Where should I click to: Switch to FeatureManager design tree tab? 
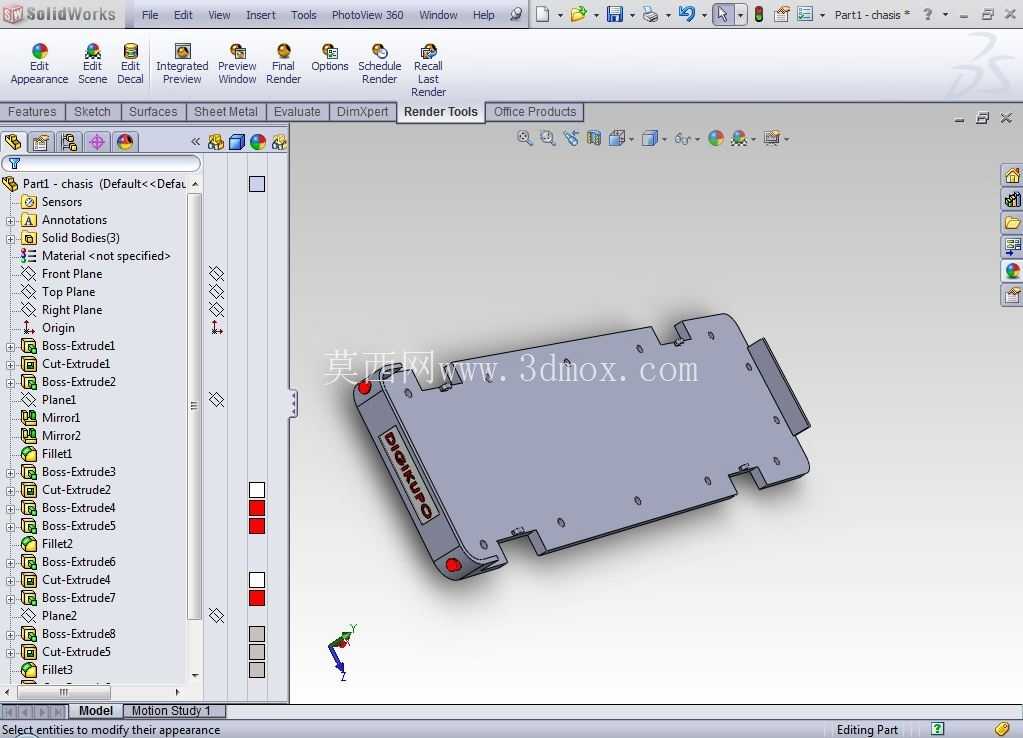click(x=13, y=142)
